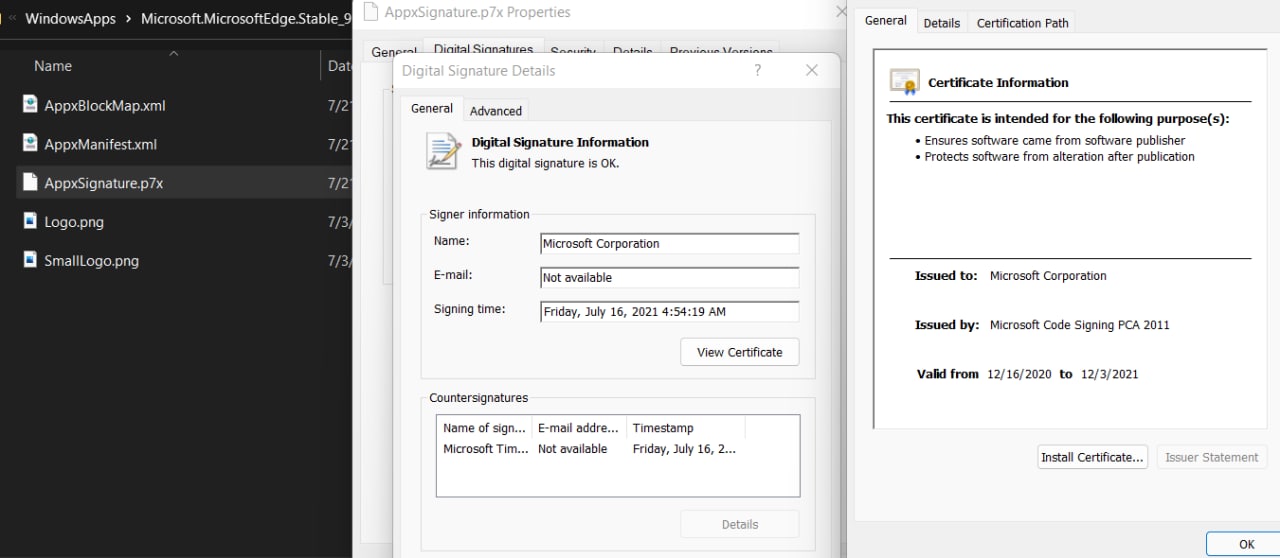Open the breadcrumb chevron after WindowsApps
This screenshot has height=558, width=1280.
click(128, 19)
